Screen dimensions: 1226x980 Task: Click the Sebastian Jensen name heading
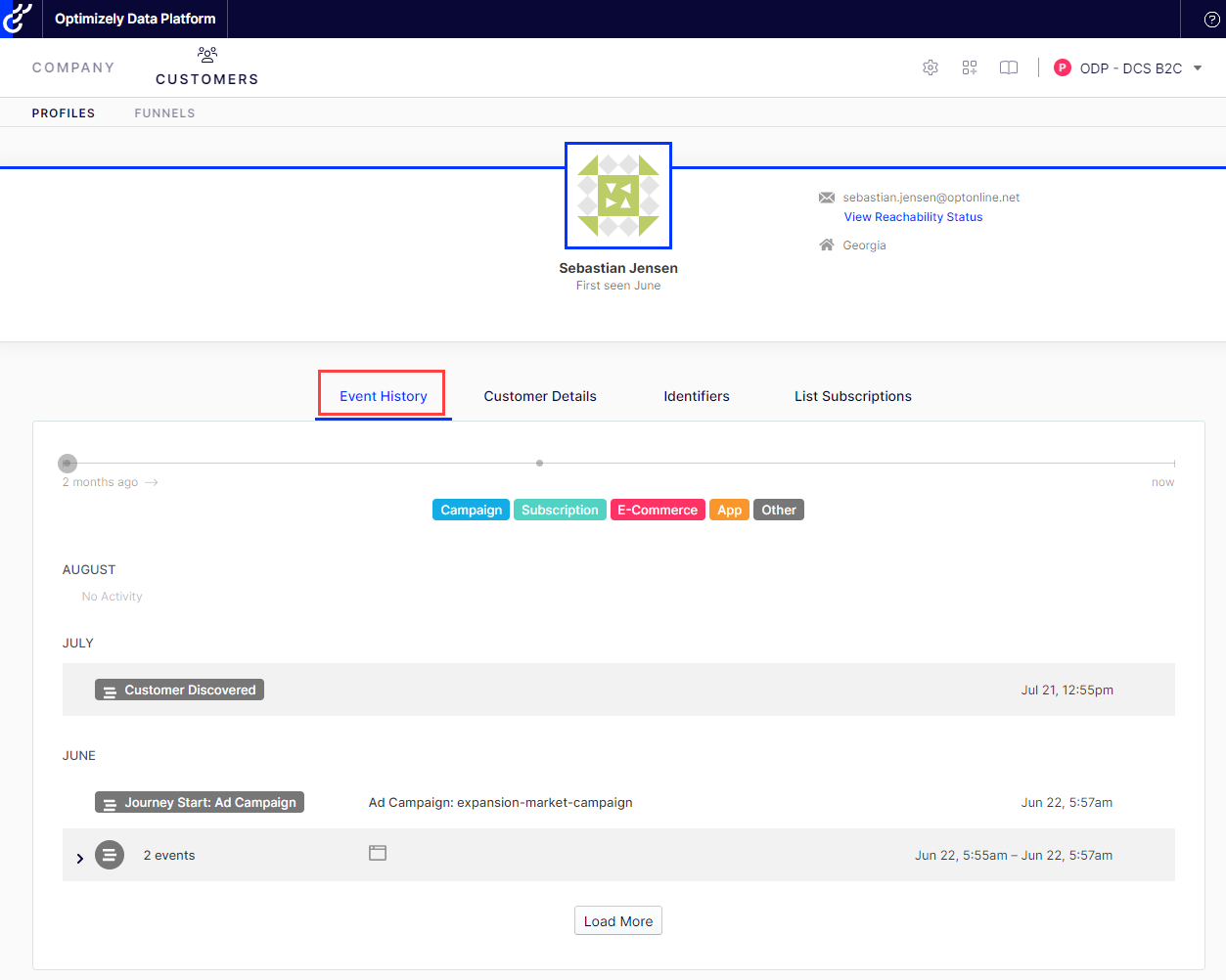(618, 268)
